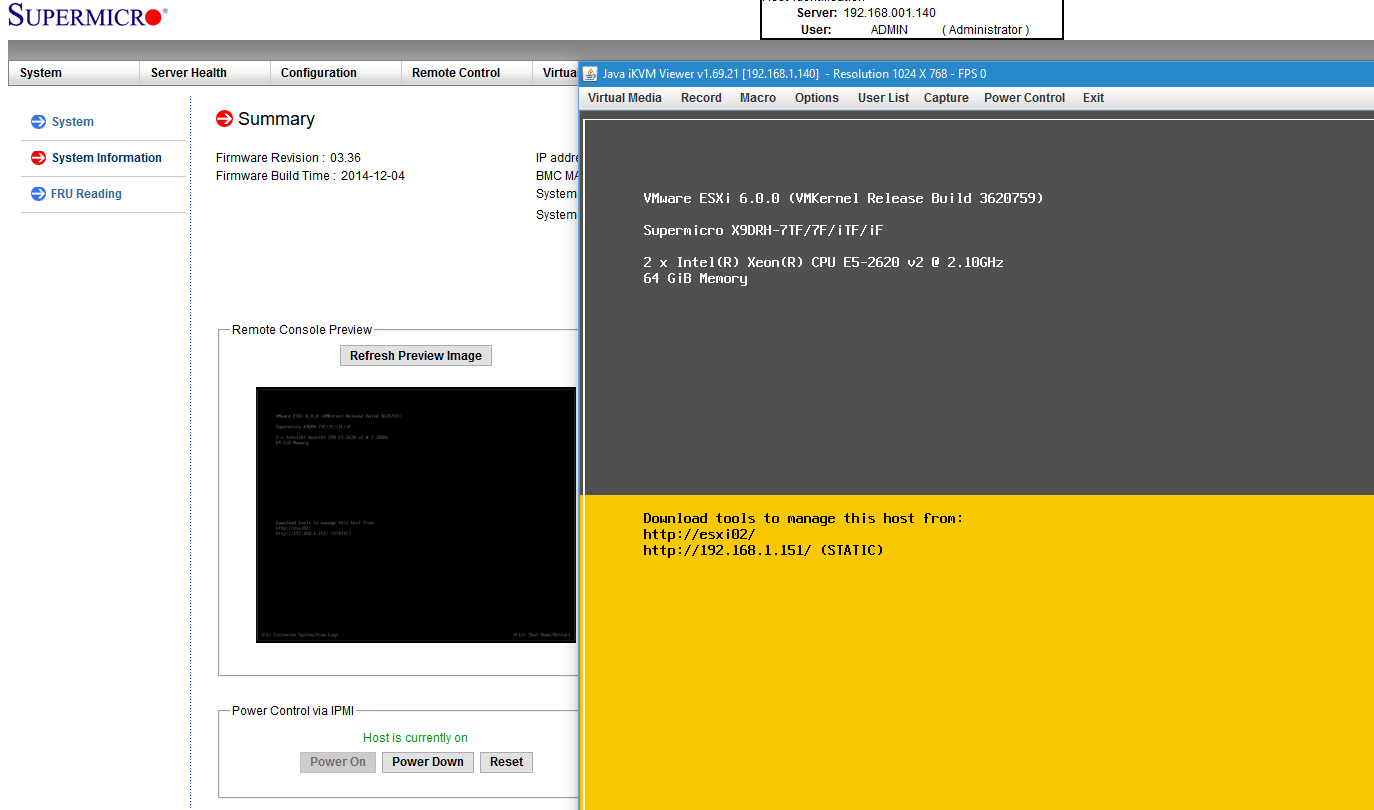Open the partly hidden Virtual Media tab of web page
Image resolution: width=1374 pixels, height=810 pixels.
point(556,73)
